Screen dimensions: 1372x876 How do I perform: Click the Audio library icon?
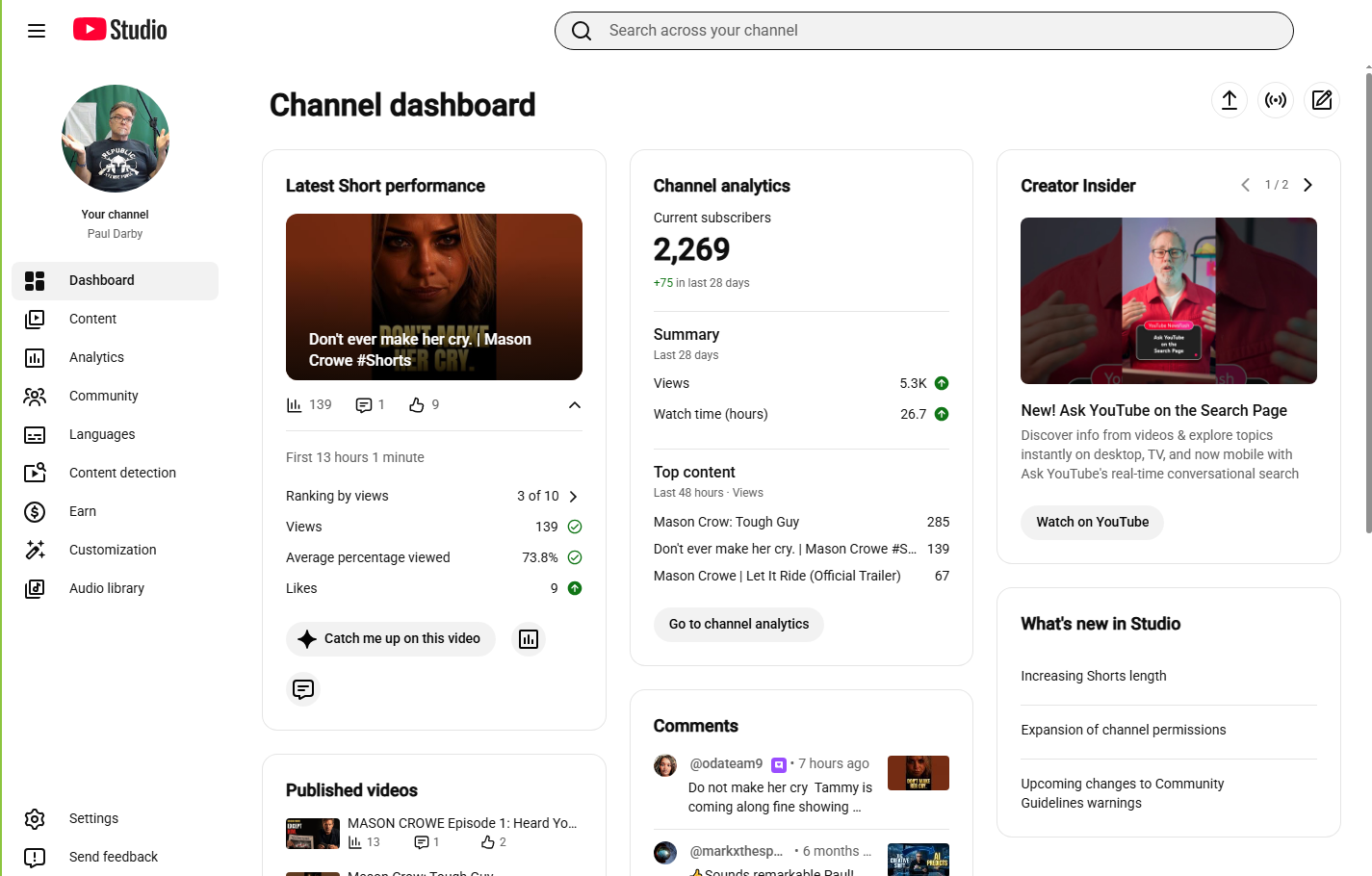pyautogui.click(x=35, y=589)
